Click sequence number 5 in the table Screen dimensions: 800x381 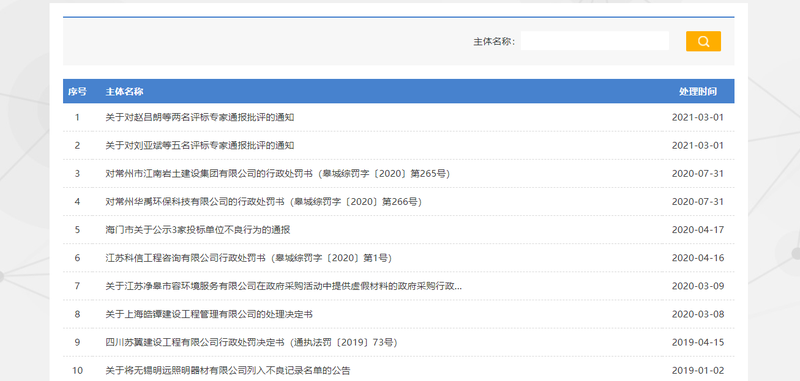click(x=78, y=230)
